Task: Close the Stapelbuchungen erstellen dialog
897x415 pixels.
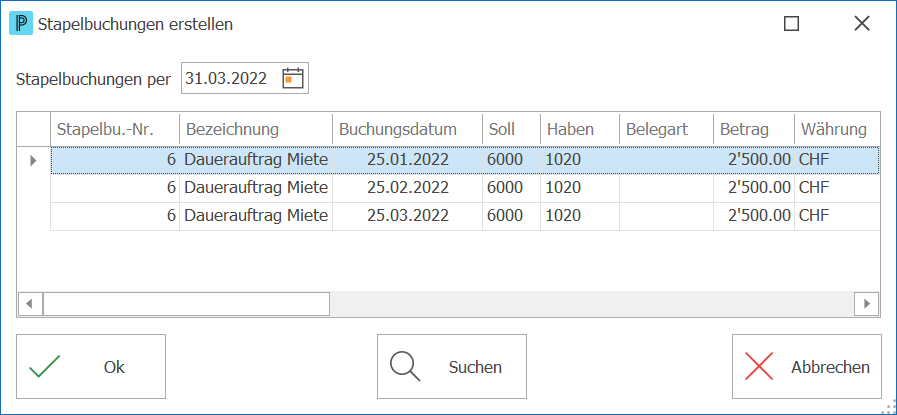Action: click(862, 23)
